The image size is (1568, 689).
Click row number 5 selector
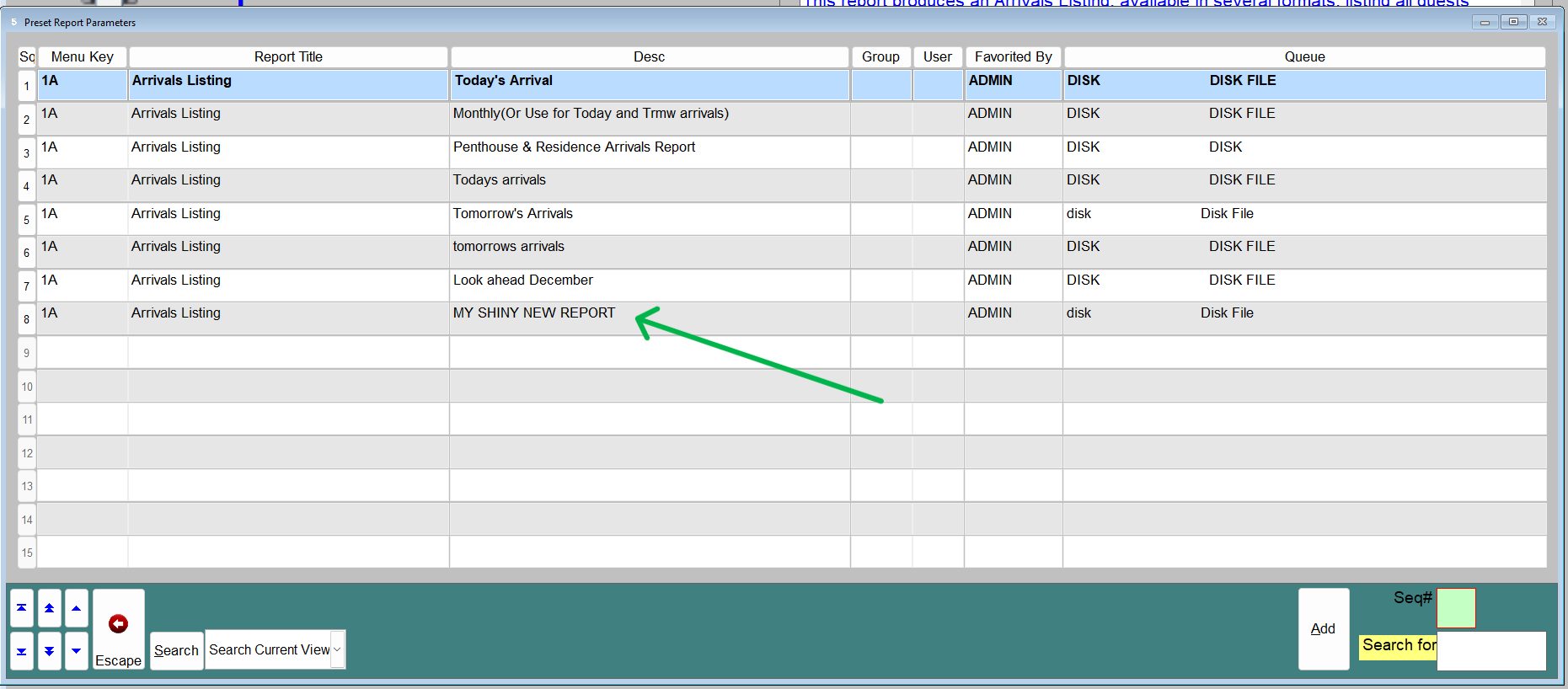(26, 220)
